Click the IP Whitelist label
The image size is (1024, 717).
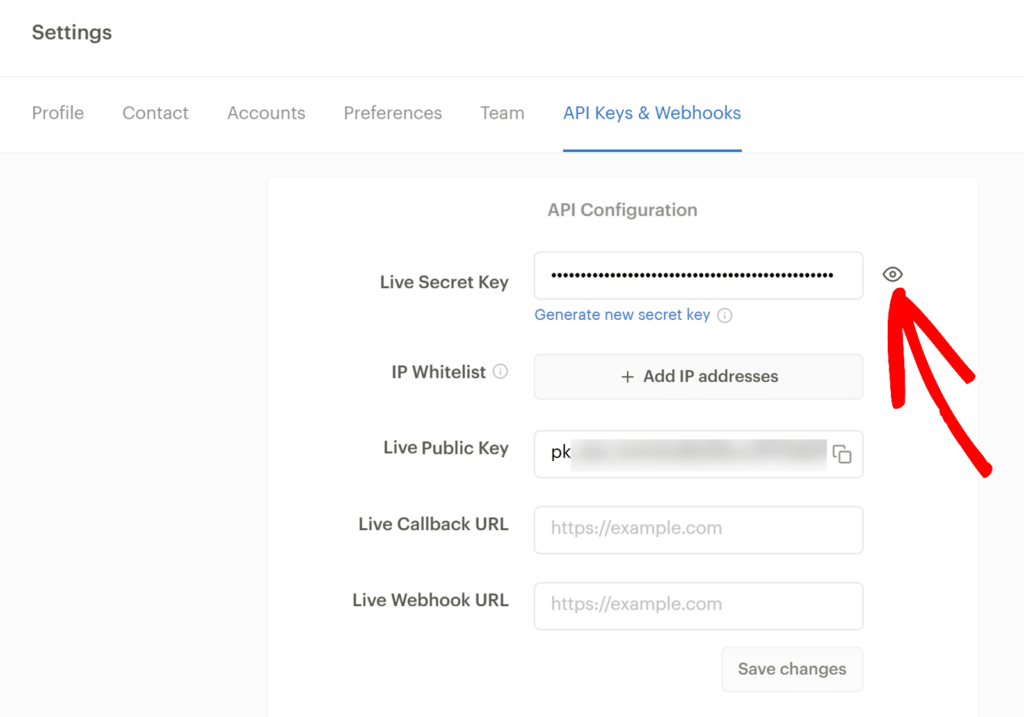click(x=438, y=372)
